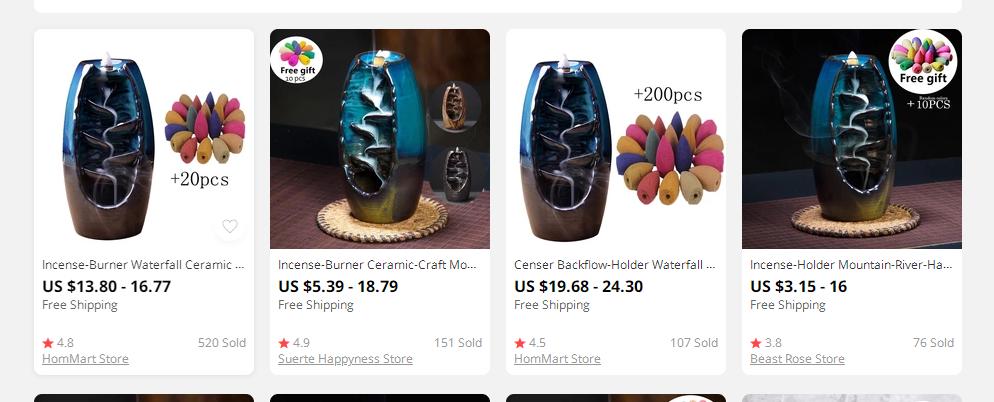Screen dimensions: 994x402
Task: Open Incense-Burner Waterfall Ceramic product title
Action: point(143,265)
